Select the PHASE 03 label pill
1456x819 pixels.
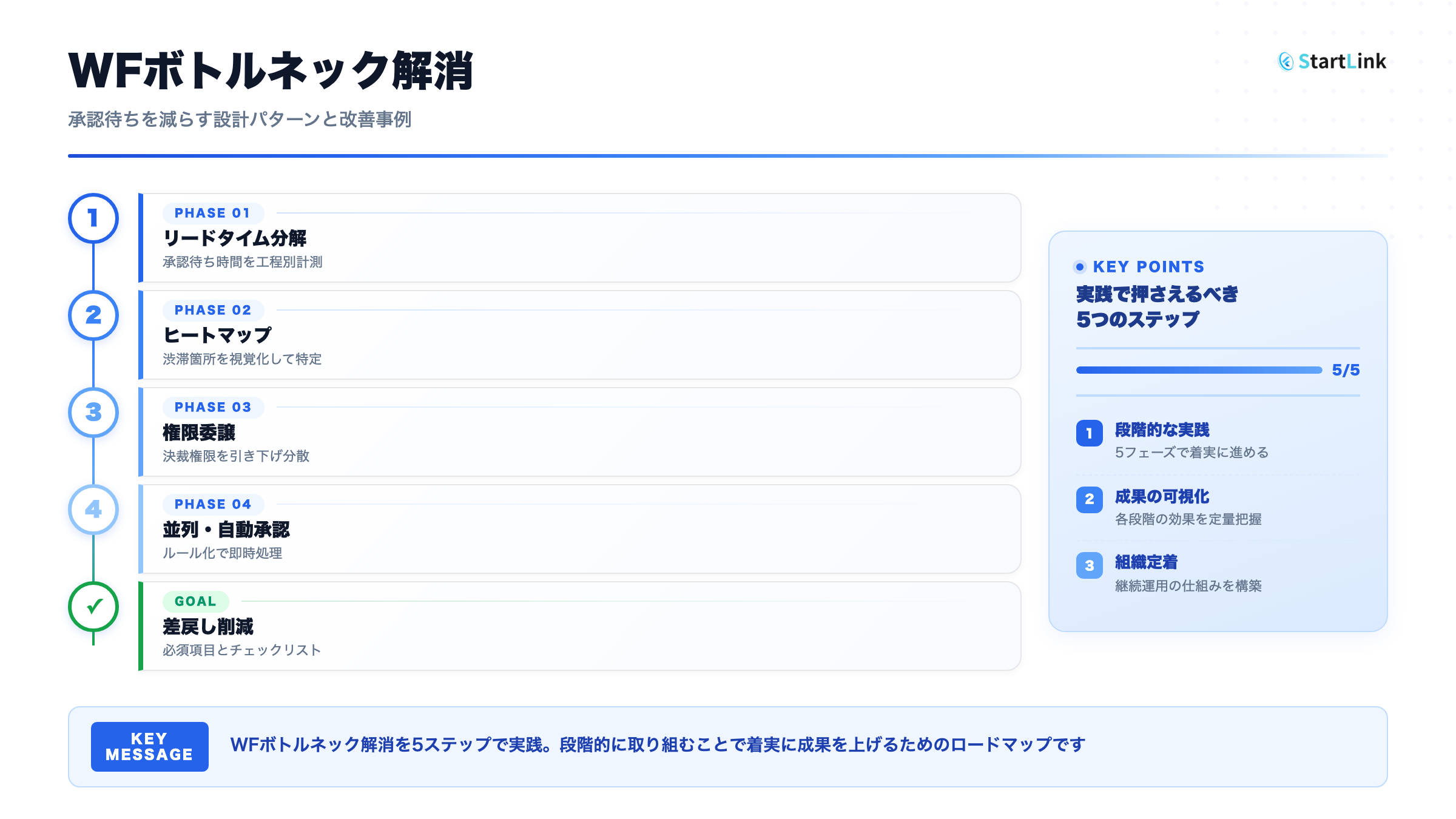click(212, 407)
